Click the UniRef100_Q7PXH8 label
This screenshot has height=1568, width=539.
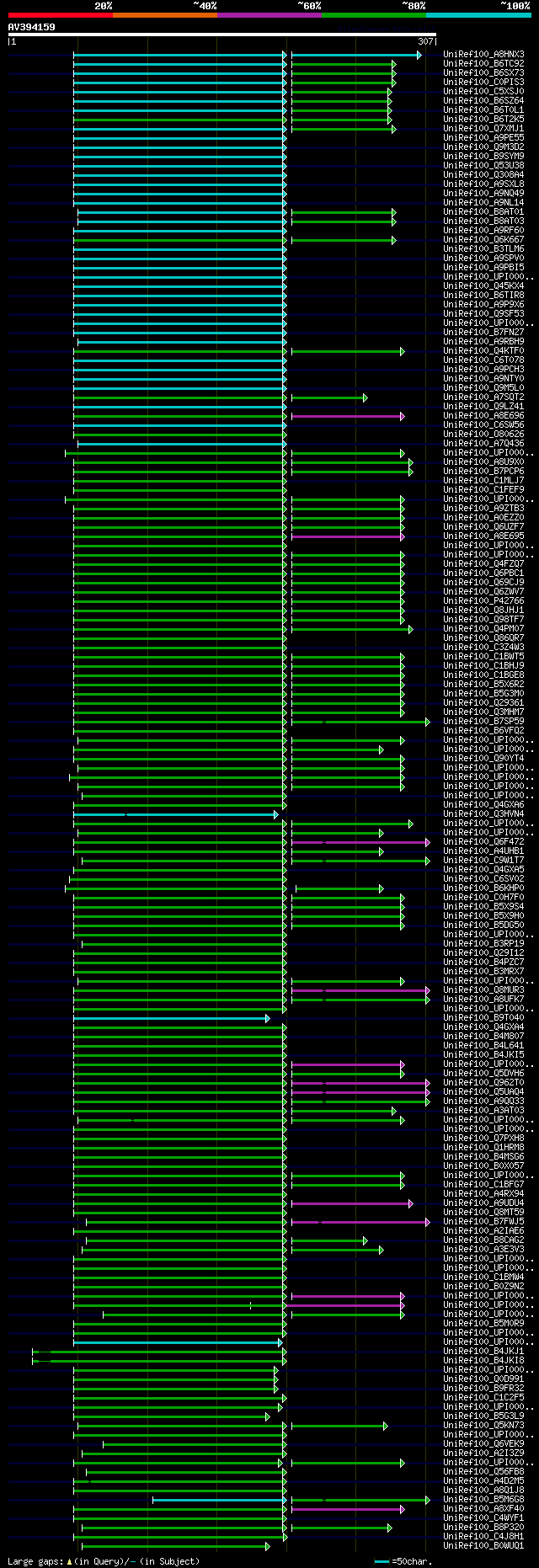pyautogui.click(x=483, y=1139)
